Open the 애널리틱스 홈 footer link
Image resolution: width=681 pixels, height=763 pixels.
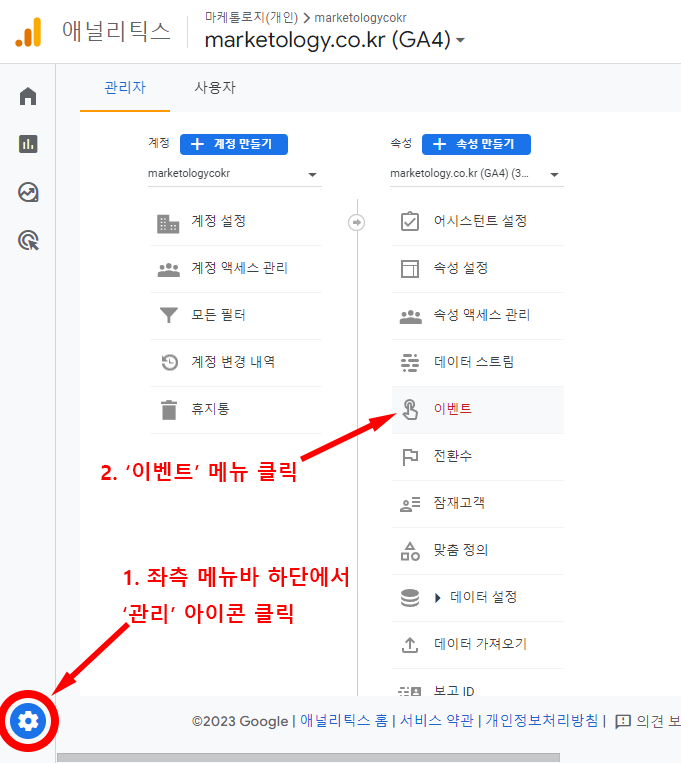point(344,721)
